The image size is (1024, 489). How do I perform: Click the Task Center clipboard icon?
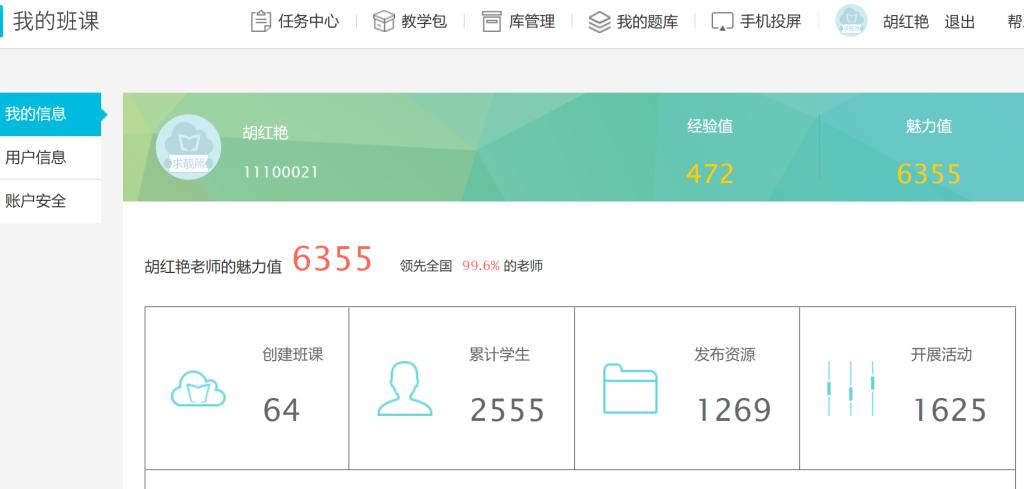pyautogui.click(x=260, y=21)
